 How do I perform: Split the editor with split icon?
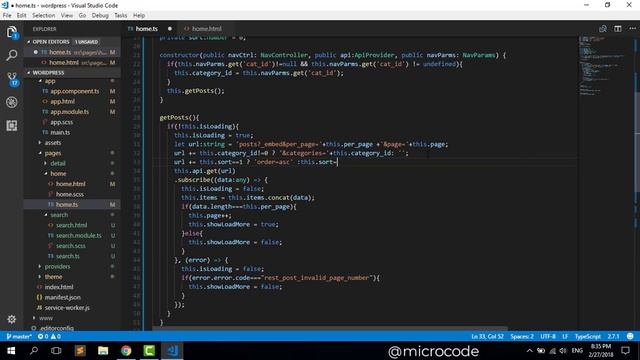[618, 29]
